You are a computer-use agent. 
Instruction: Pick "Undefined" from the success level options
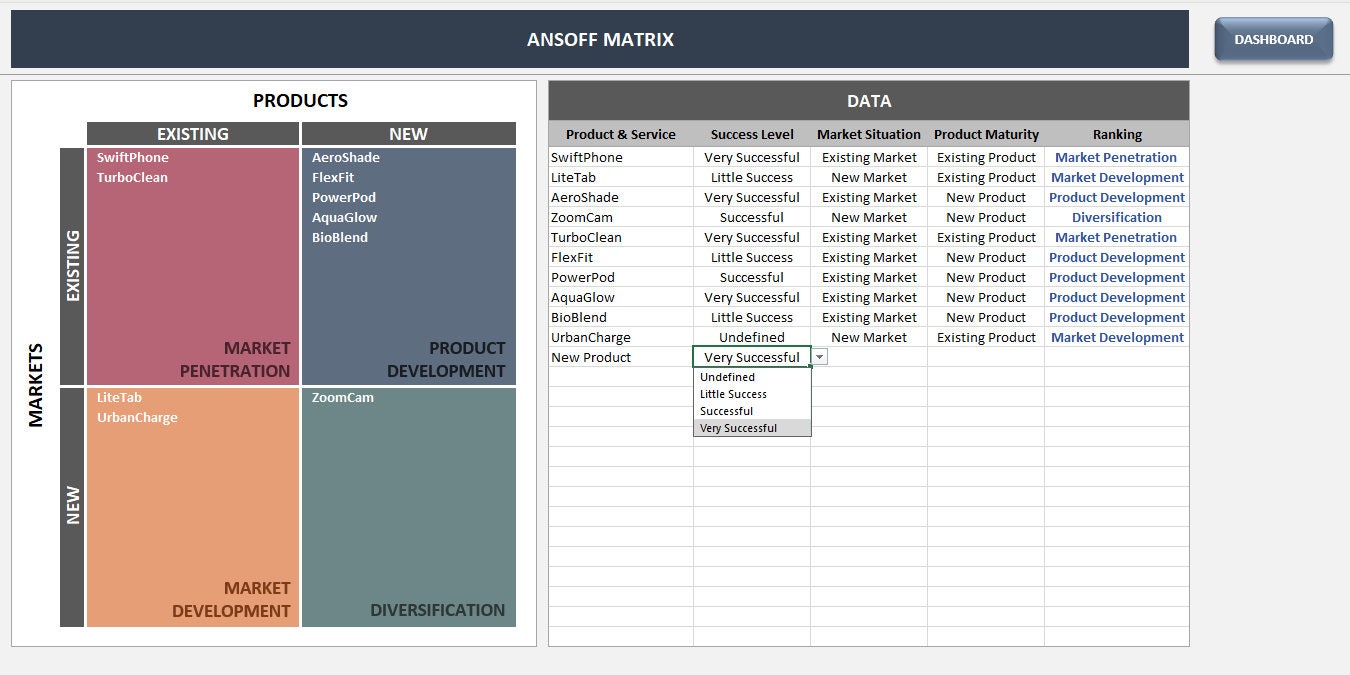click(727, 377)
